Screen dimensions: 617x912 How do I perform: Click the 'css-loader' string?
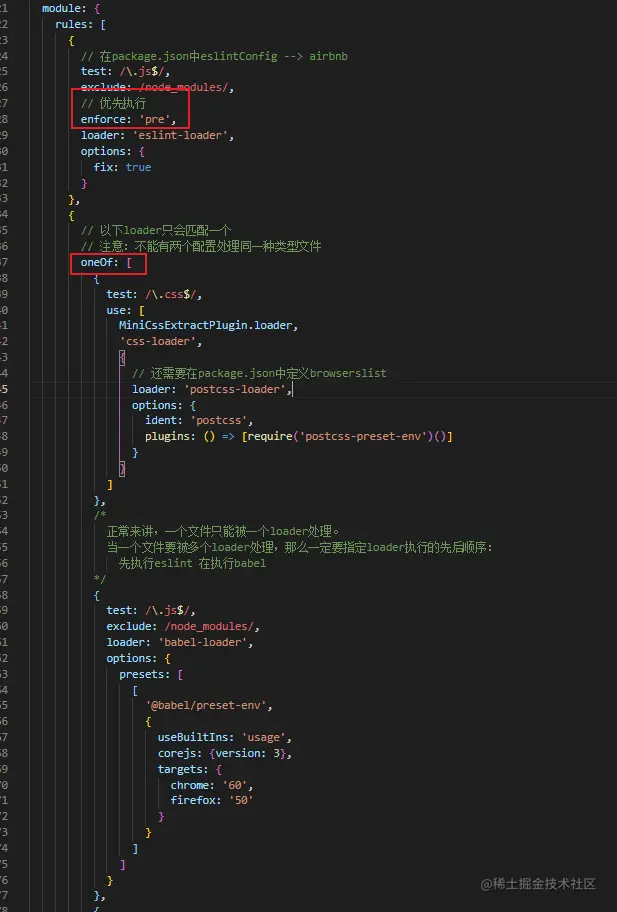pyautogui.click(x=158, y=342)
